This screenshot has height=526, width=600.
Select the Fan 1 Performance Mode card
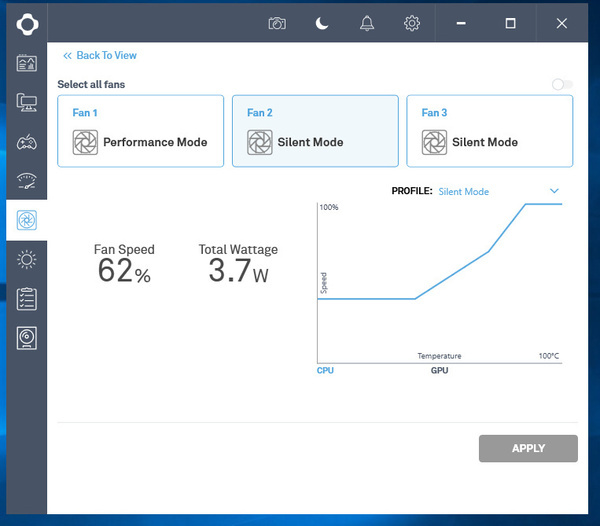point(141,131)
